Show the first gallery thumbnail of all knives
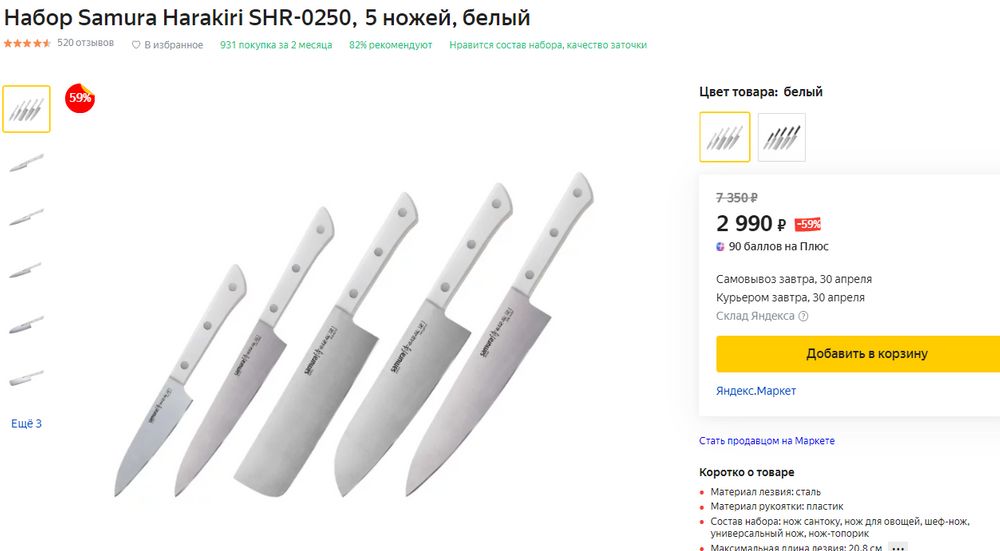The height and width of the screenshot is (551, 1000). click(x=26, y=109)
